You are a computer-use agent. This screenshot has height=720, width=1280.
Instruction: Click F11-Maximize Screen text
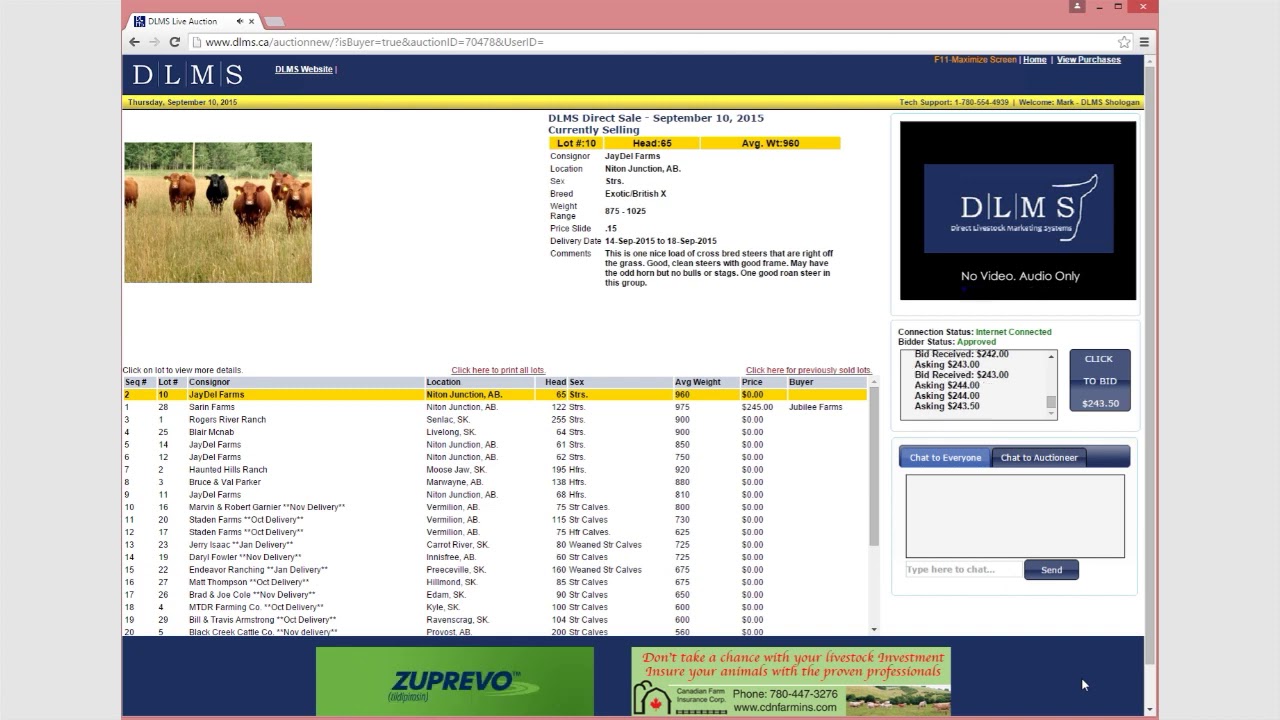click(x=975, y=60)
